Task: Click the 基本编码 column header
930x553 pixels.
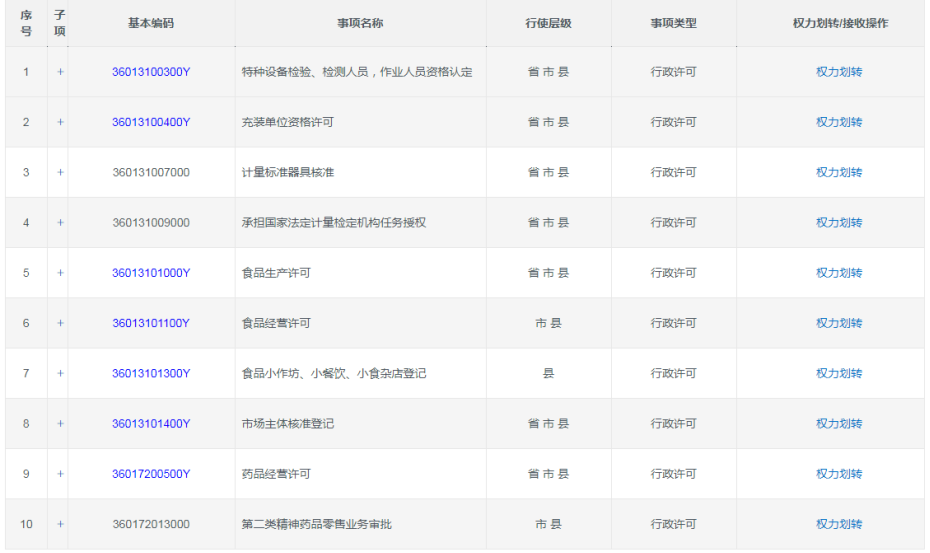Action: click(x=151, y=23)
